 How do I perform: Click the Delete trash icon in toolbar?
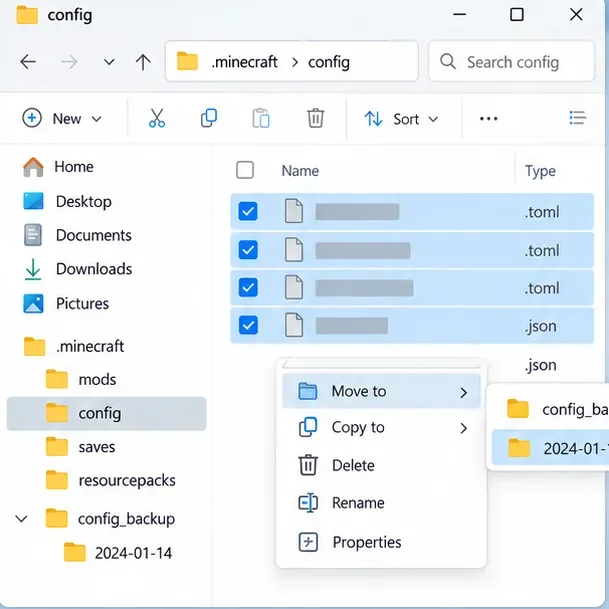click(315, 118)
